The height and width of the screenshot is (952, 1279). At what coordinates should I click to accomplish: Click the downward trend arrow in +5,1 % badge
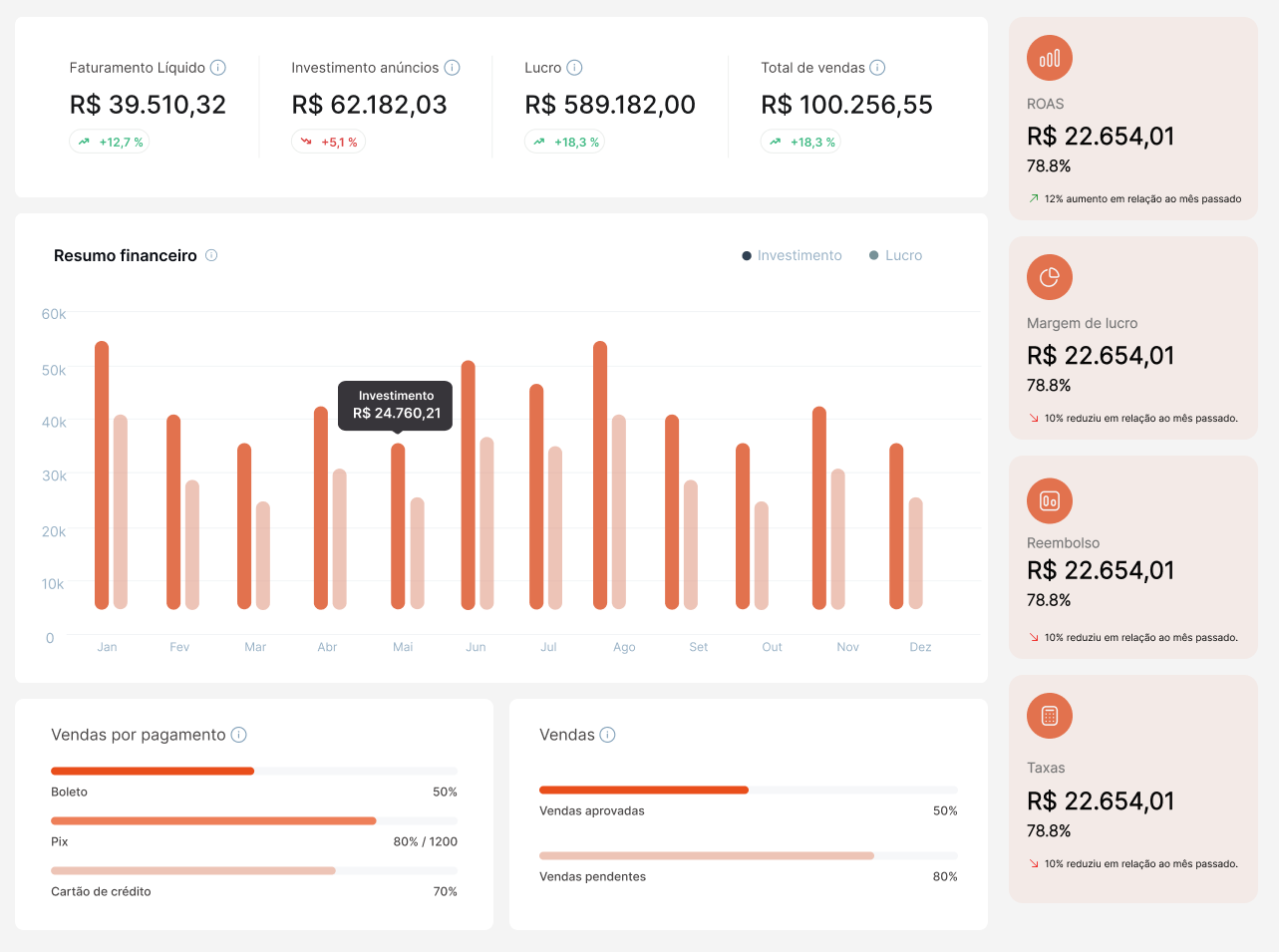[x=307, y=142]
